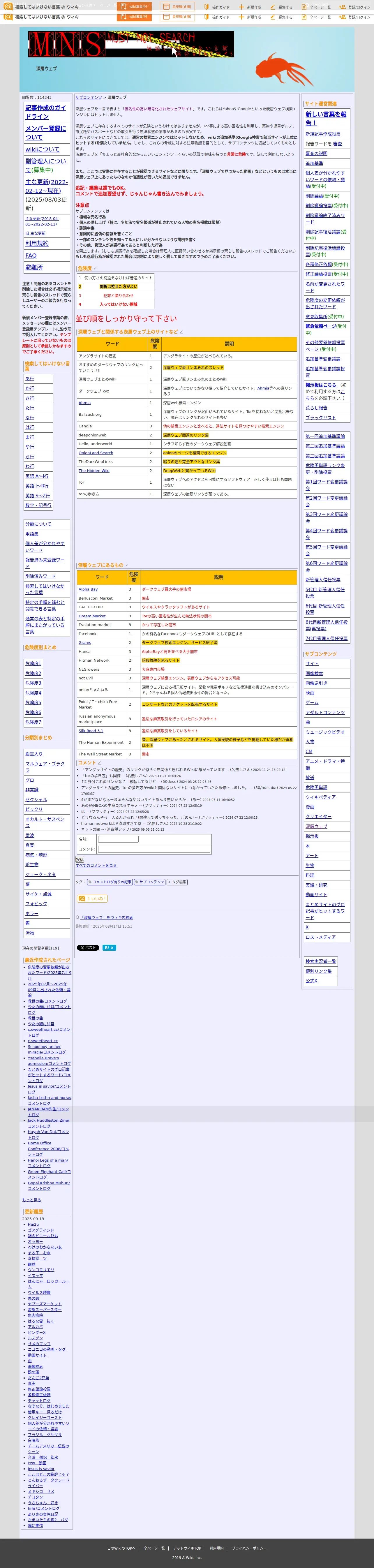Open the ジョーク・ネタ category link
This screenshot has width=374, height=1568.
point(40,874)
